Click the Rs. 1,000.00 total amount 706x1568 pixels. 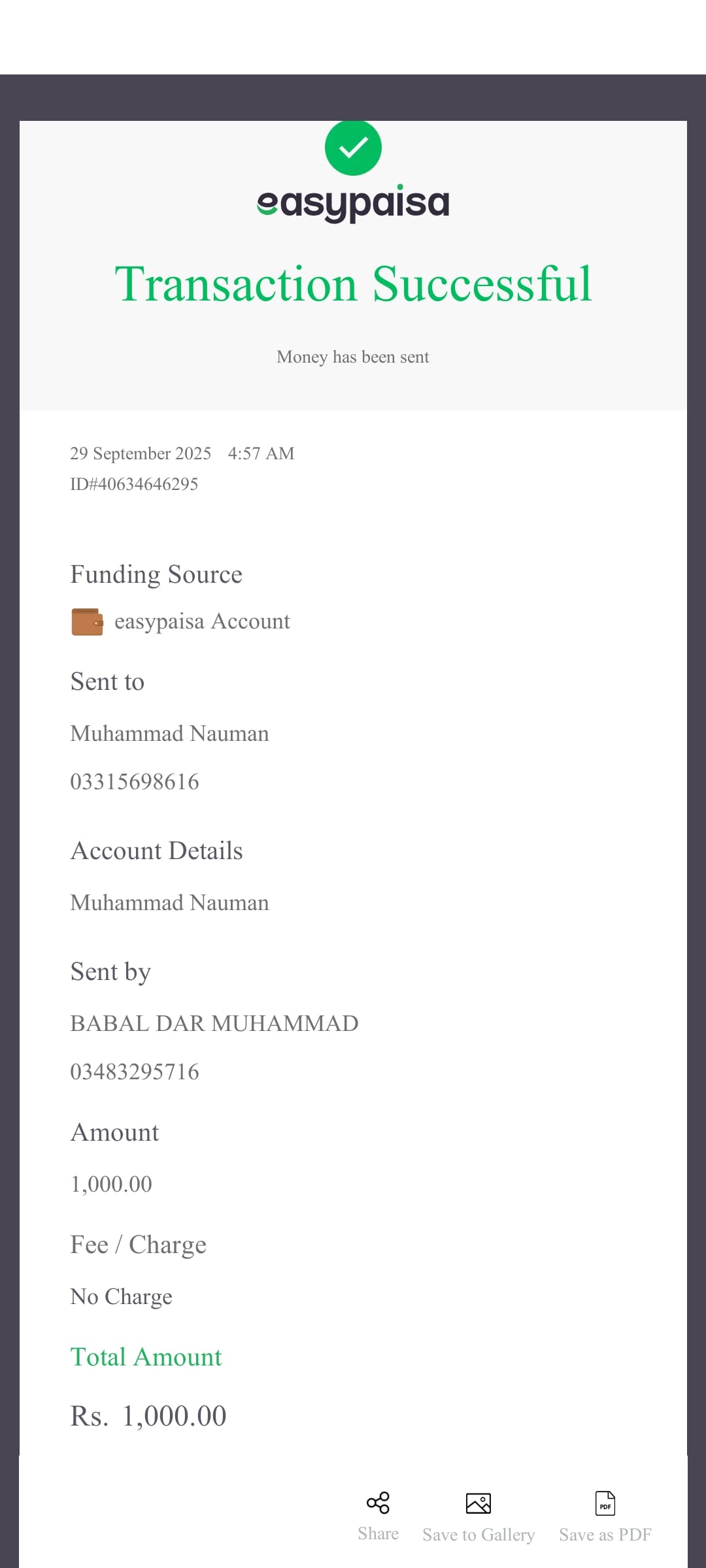[148, 1416]
